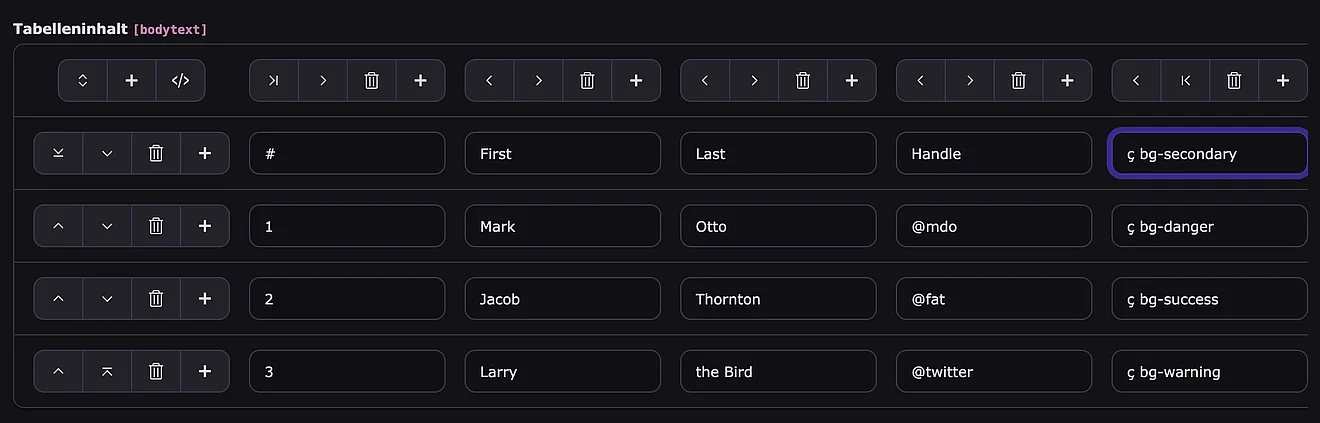The image size is (1320, 423).
Task: Delete the row containing Mark Otto
Action: pos(156,226)
